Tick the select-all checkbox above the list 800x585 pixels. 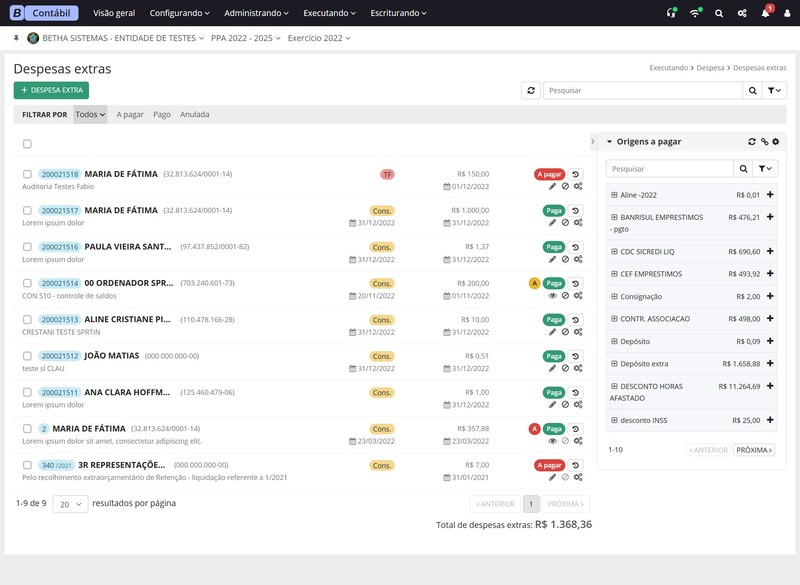point(28,144)
